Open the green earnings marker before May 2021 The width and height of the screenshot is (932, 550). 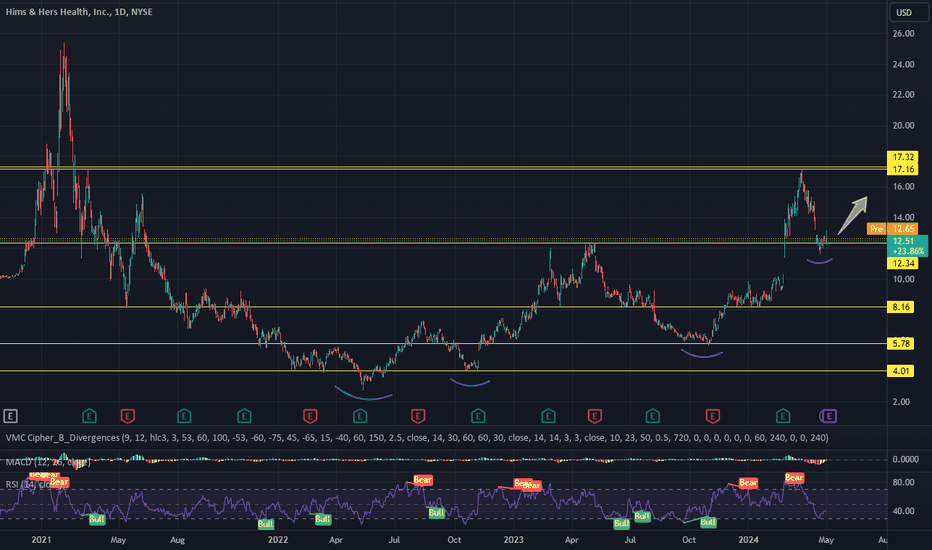click(89, 416)
